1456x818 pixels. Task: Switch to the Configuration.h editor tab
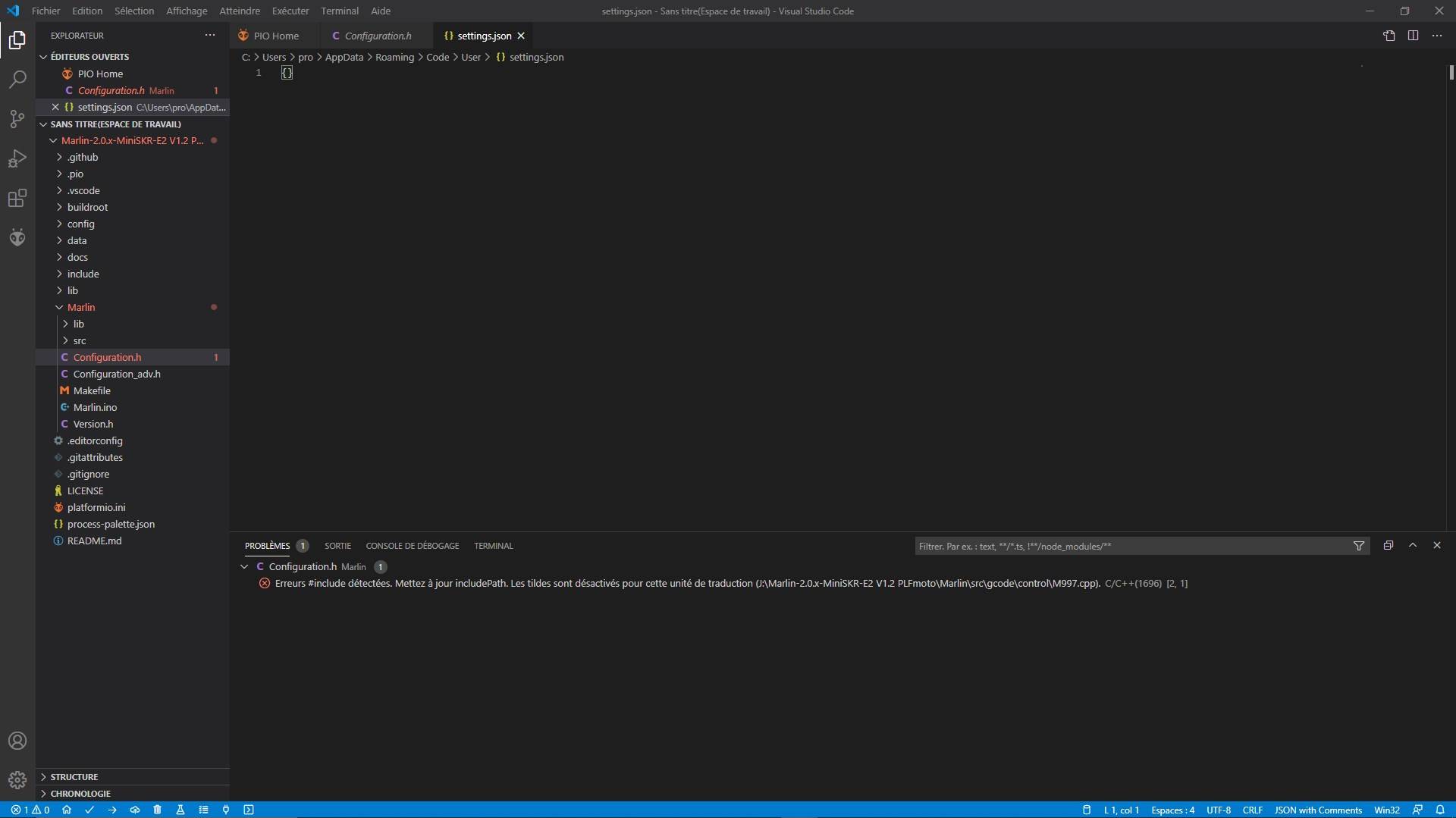tap(377, 36)
